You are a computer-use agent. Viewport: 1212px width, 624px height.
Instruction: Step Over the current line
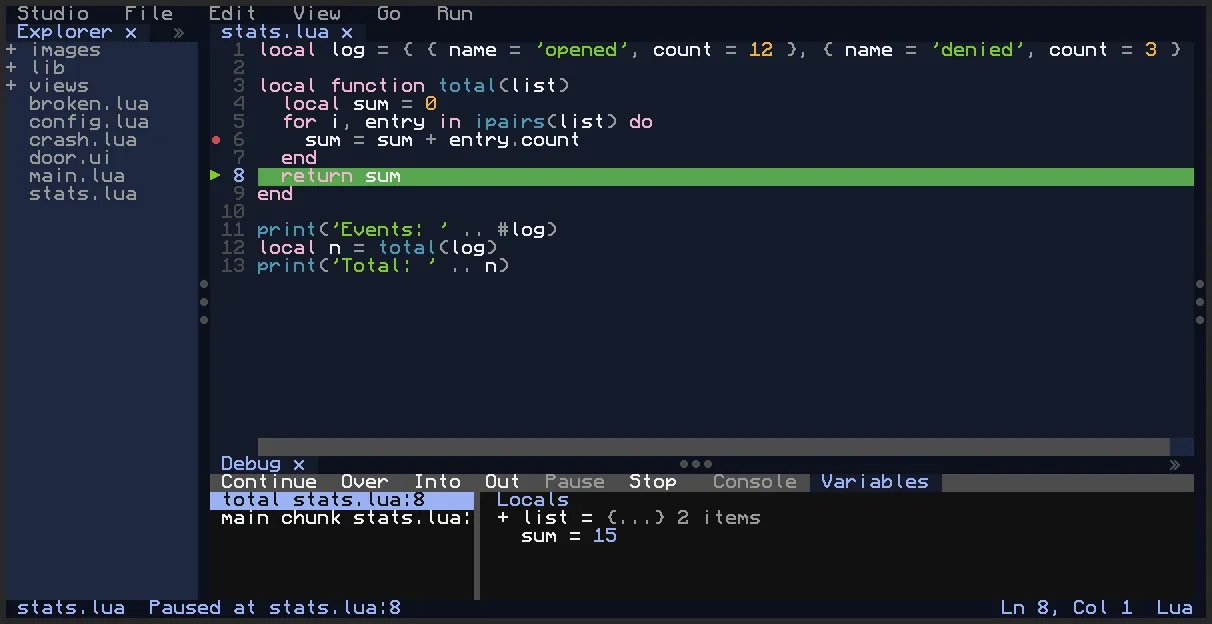click(365, 482)
